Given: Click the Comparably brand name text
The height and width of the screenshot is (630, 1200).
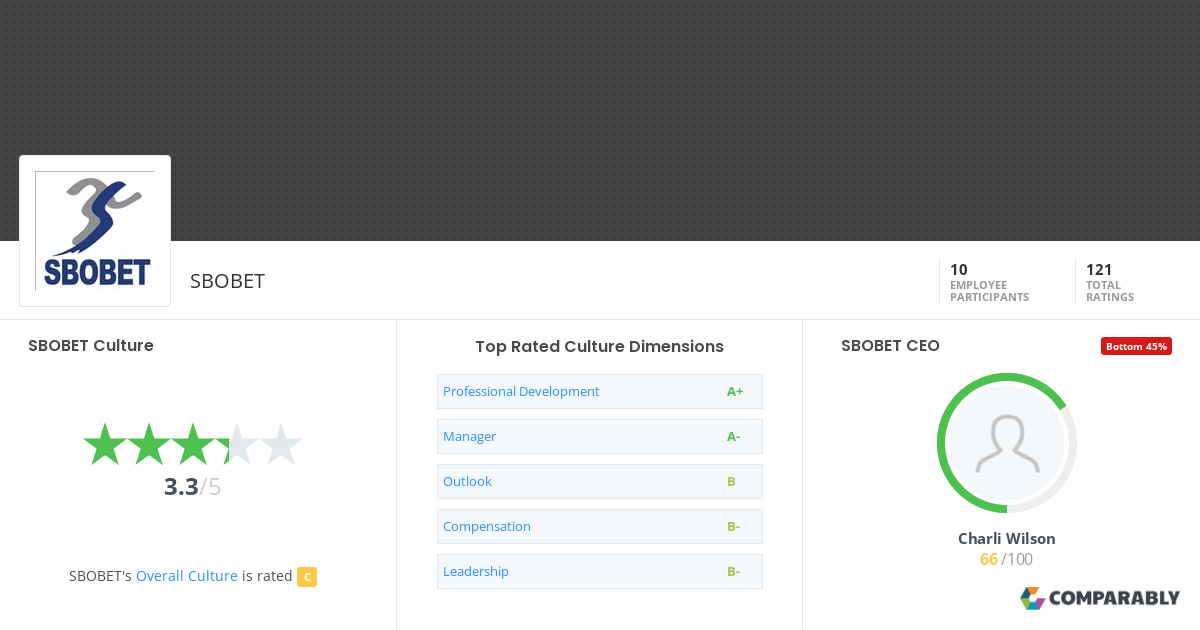Looking at the screenshot, I should pyautogui.click(x=1115, y=598).
